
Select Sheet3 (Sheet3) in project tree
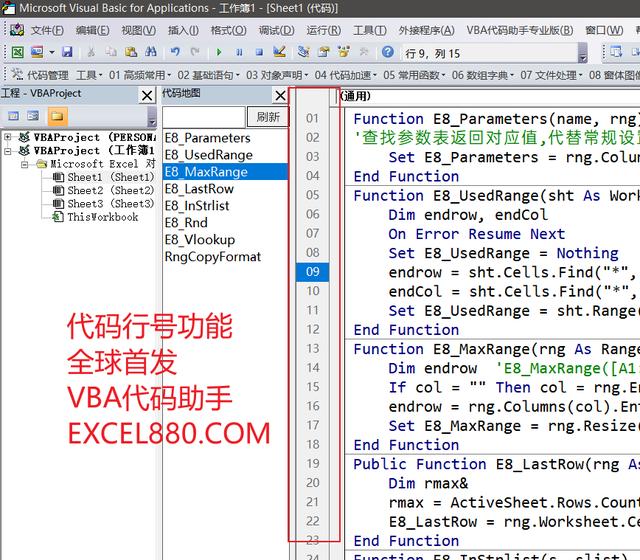103,204
